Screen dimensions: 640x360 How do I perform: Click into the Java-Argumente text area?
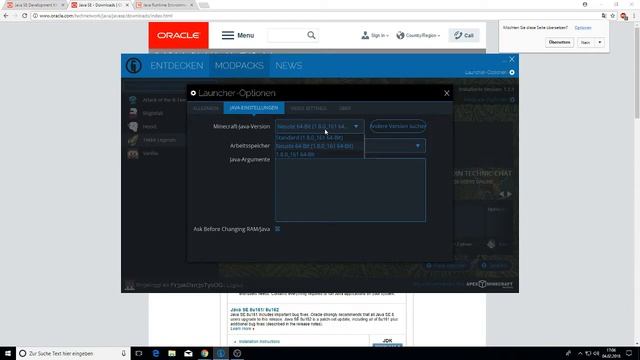click(350, 190)
